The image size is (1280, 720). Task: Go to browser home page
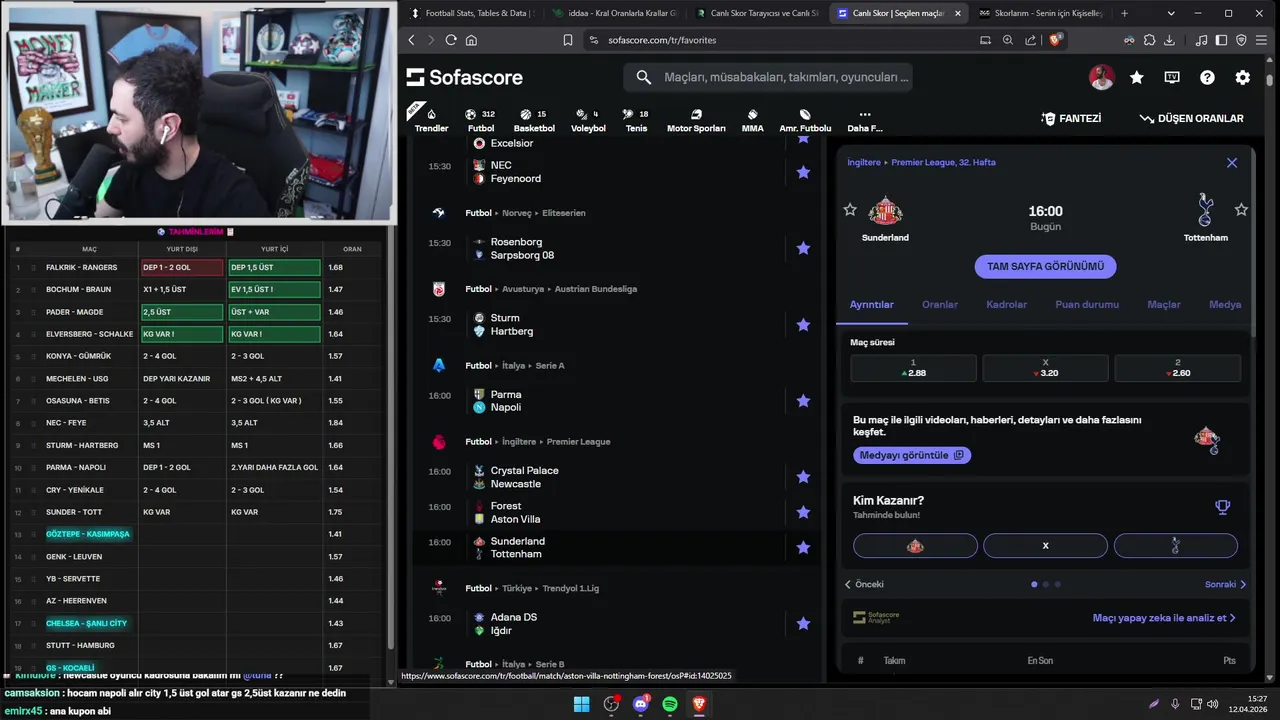click(472, 40)
